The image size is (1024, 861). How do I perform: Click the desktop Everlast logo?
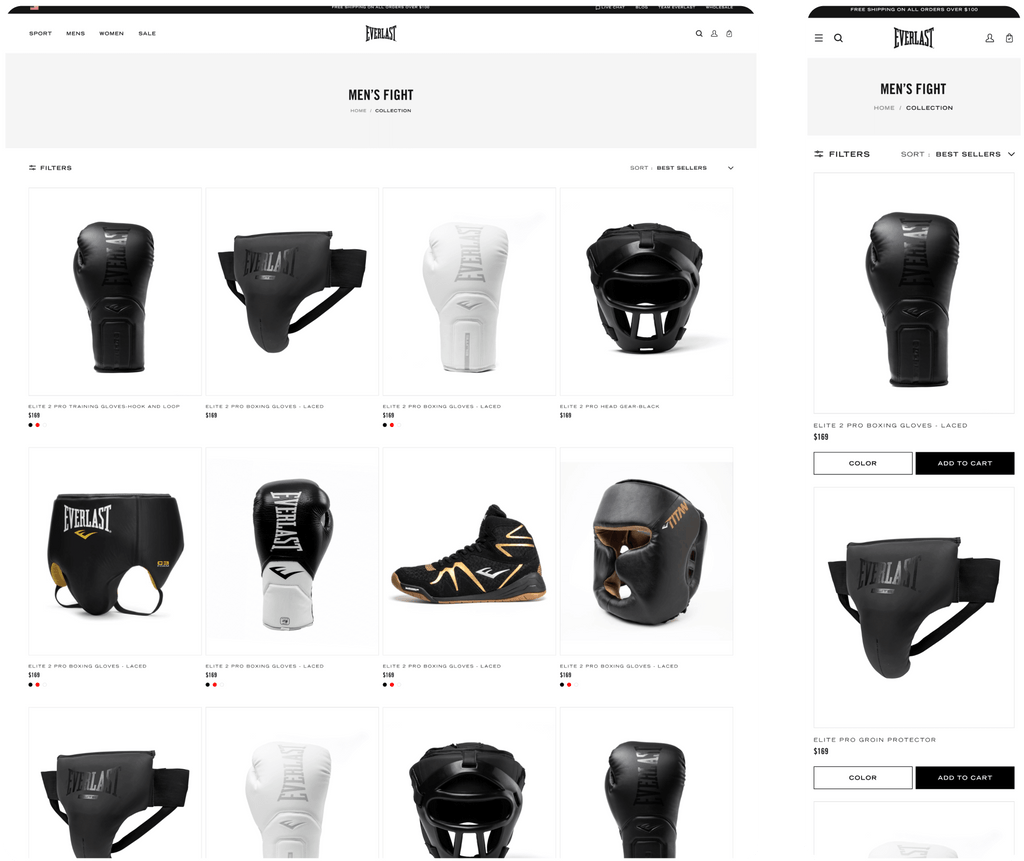(381, 33)
